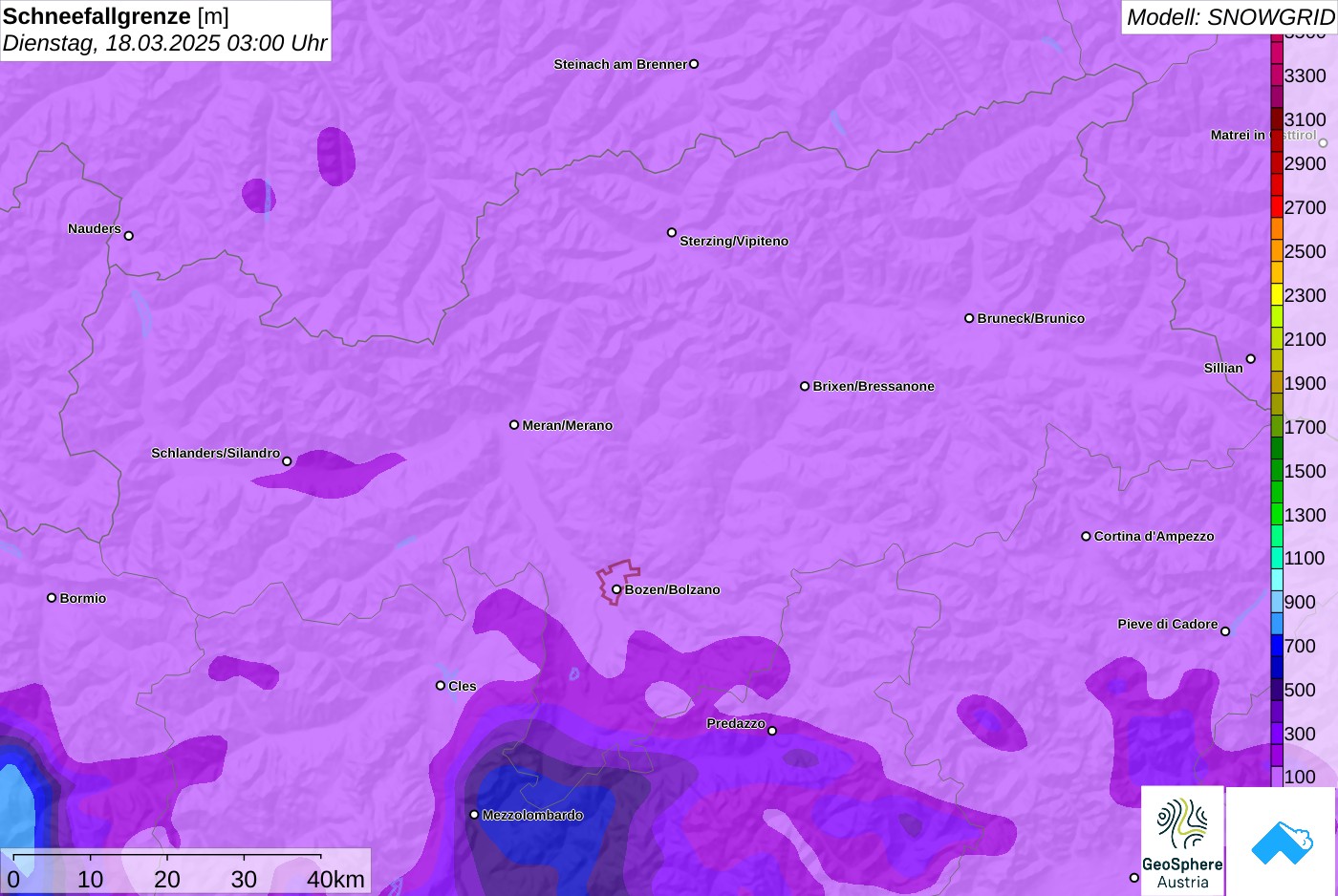The image size is (1338, 896).
Task: Select the cyan 1100 legend swatch
Action: coord(1277,558)
